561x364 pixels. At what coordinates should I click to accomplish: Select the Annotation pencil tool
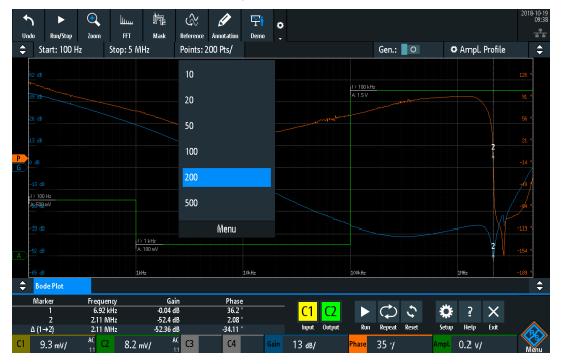point(225,25)
